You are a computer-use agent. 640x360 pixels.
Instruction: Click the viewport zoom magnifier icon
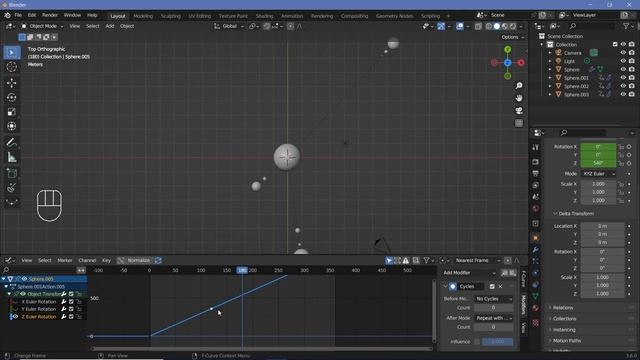pyautogui.click(x=519, y=86)
